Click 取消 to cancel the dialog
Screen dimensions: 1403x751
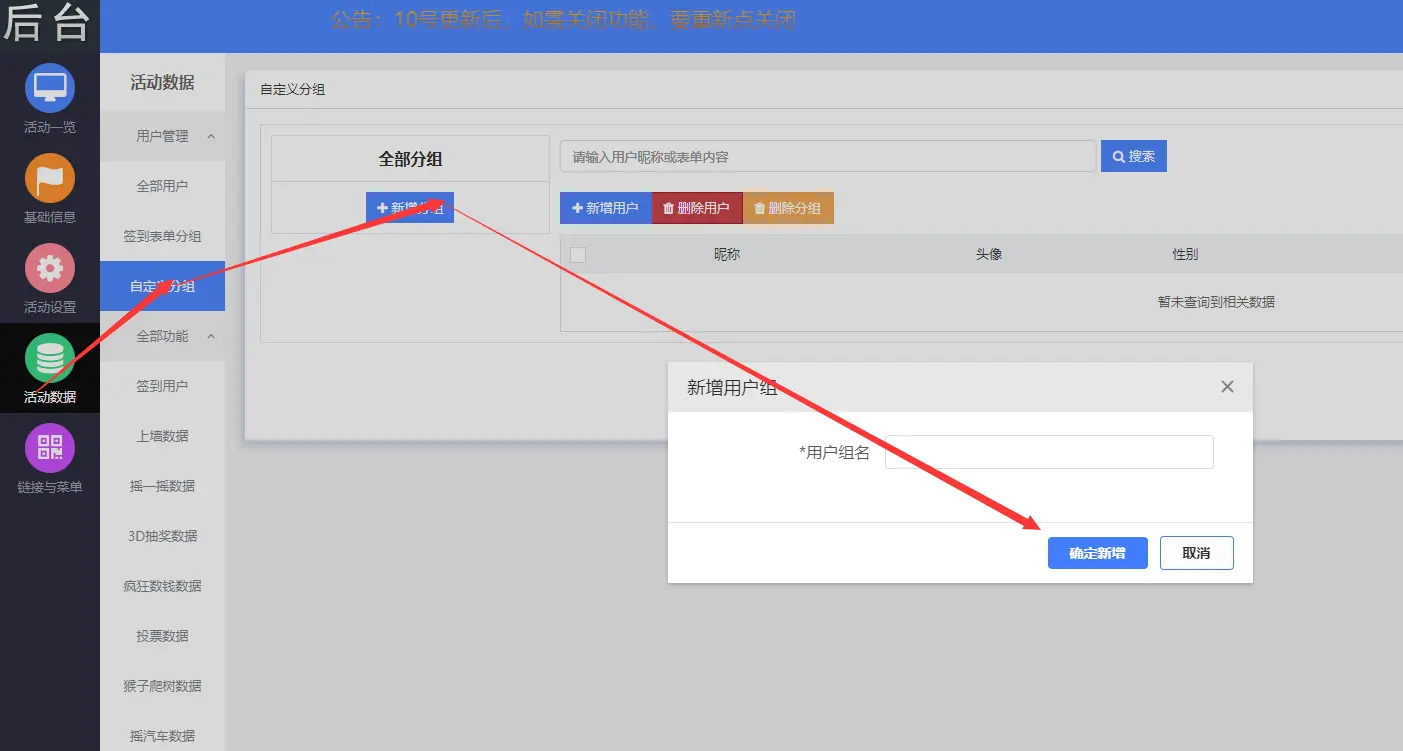1196,553
